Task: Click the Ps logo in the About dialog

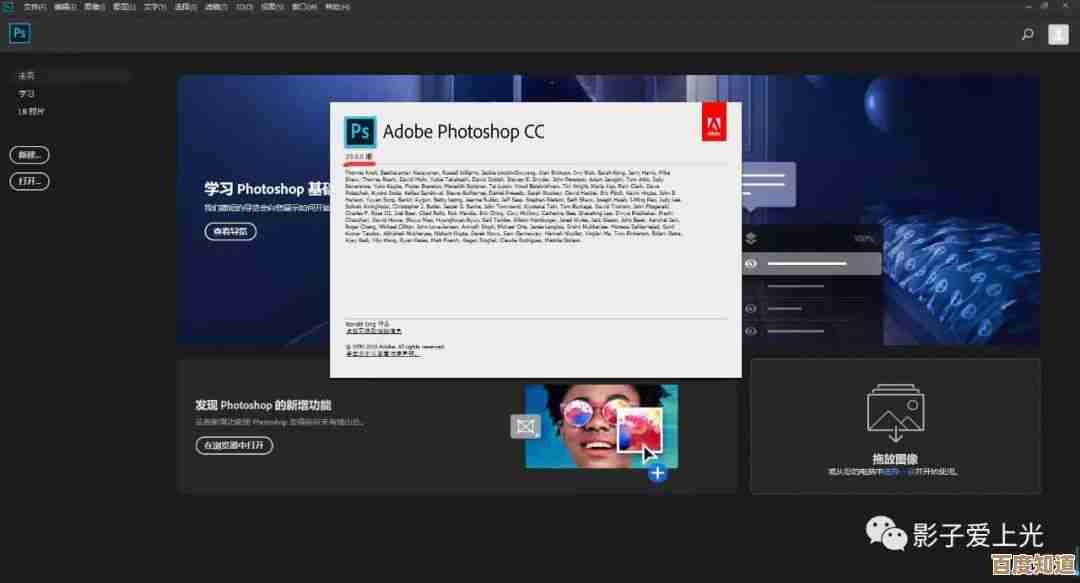Action: 359,132
